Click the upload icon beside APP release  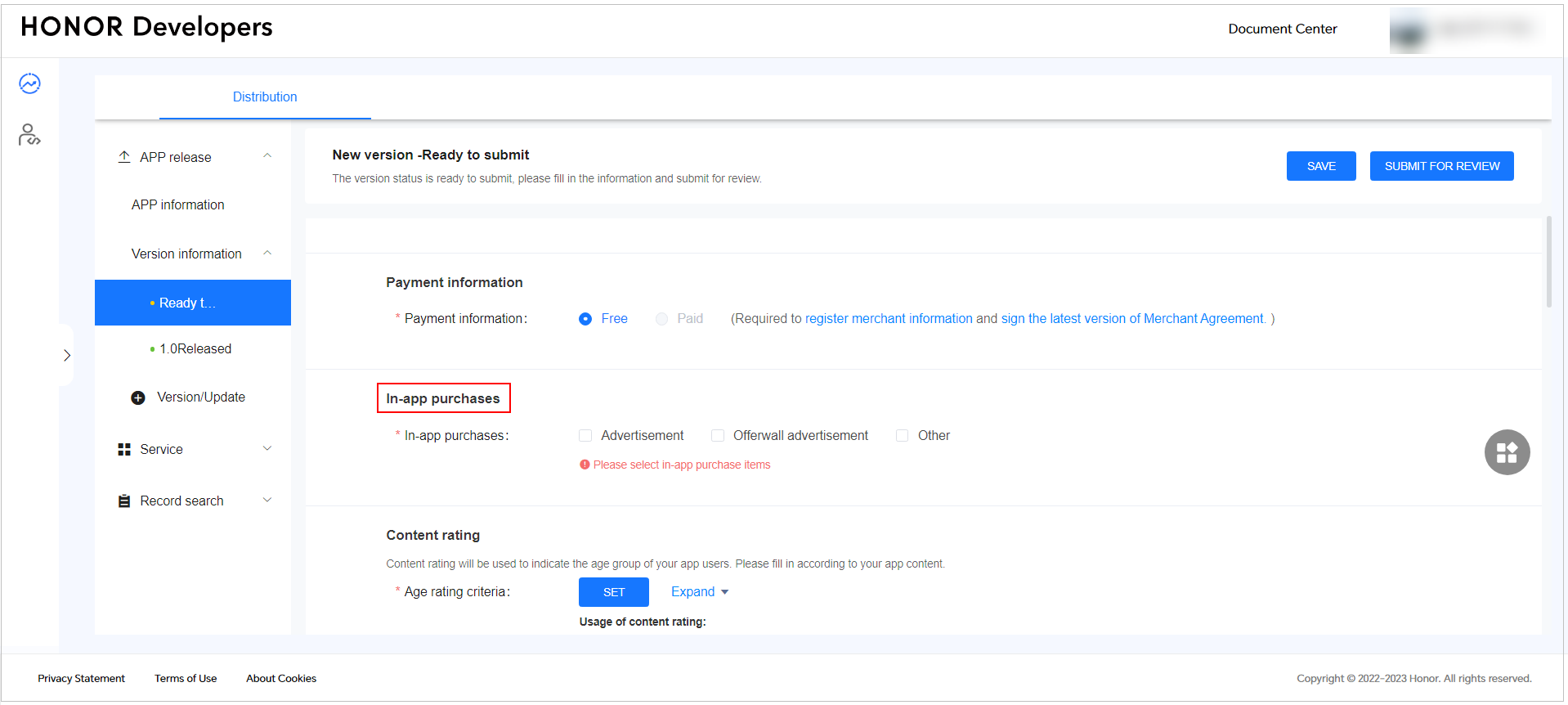(x=124, y=156)
